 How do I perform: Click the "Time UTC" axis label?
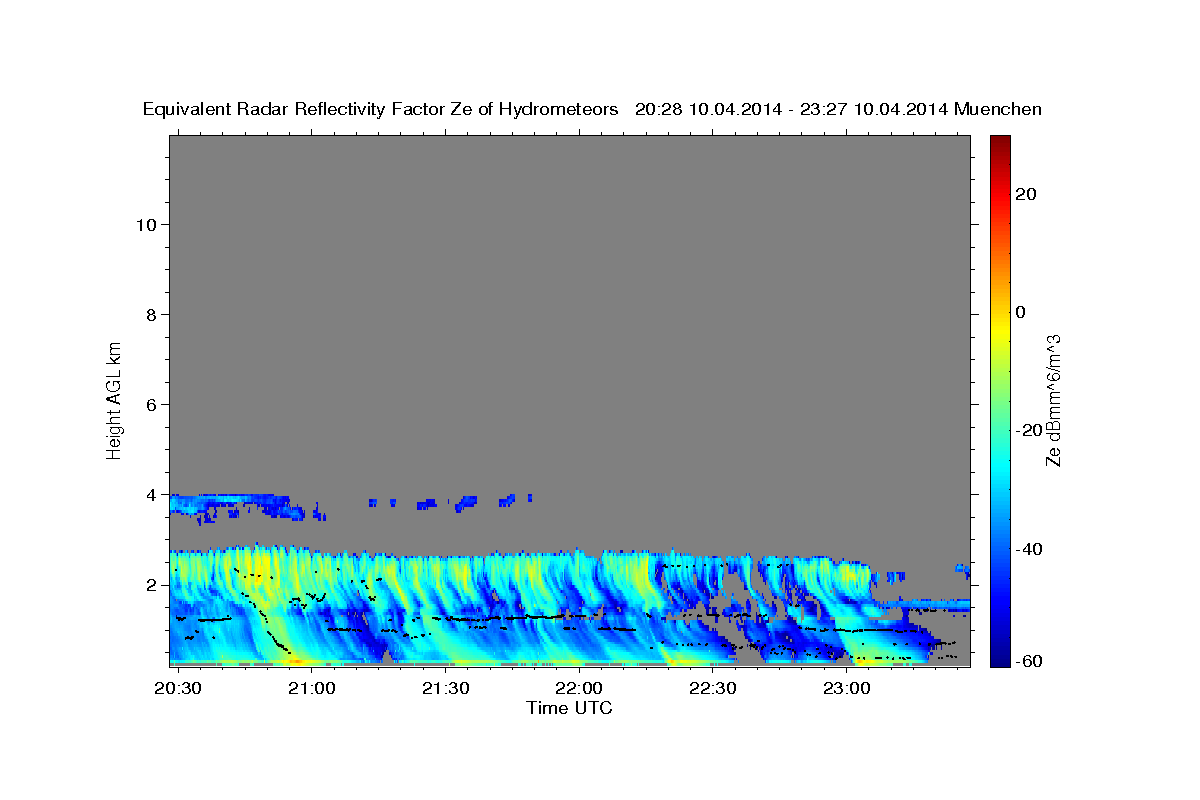pos(570,708)
